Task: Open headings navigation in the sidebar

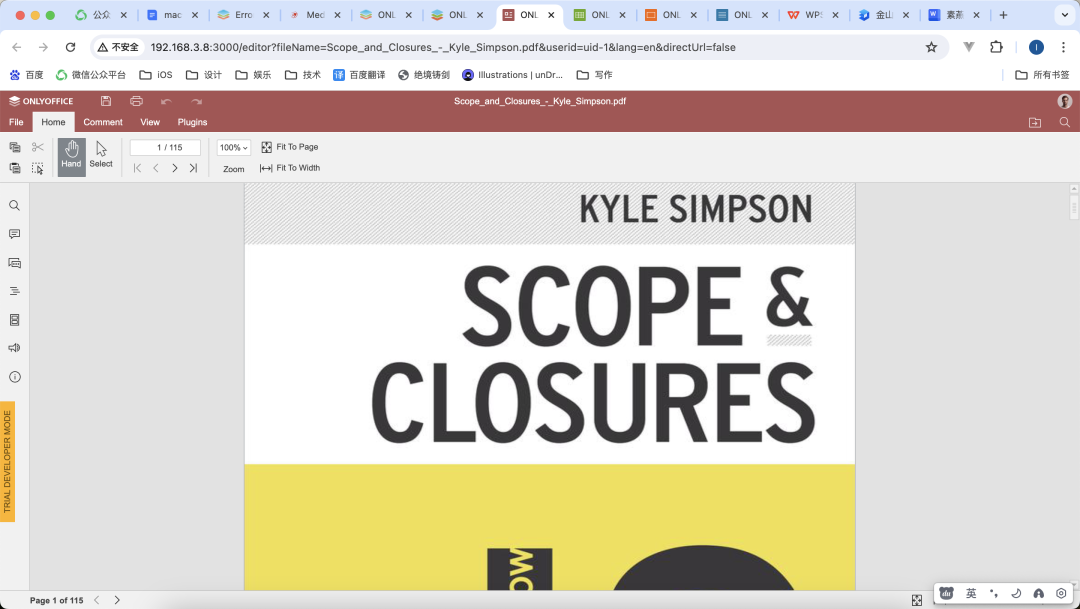Action: coord(14,291)
